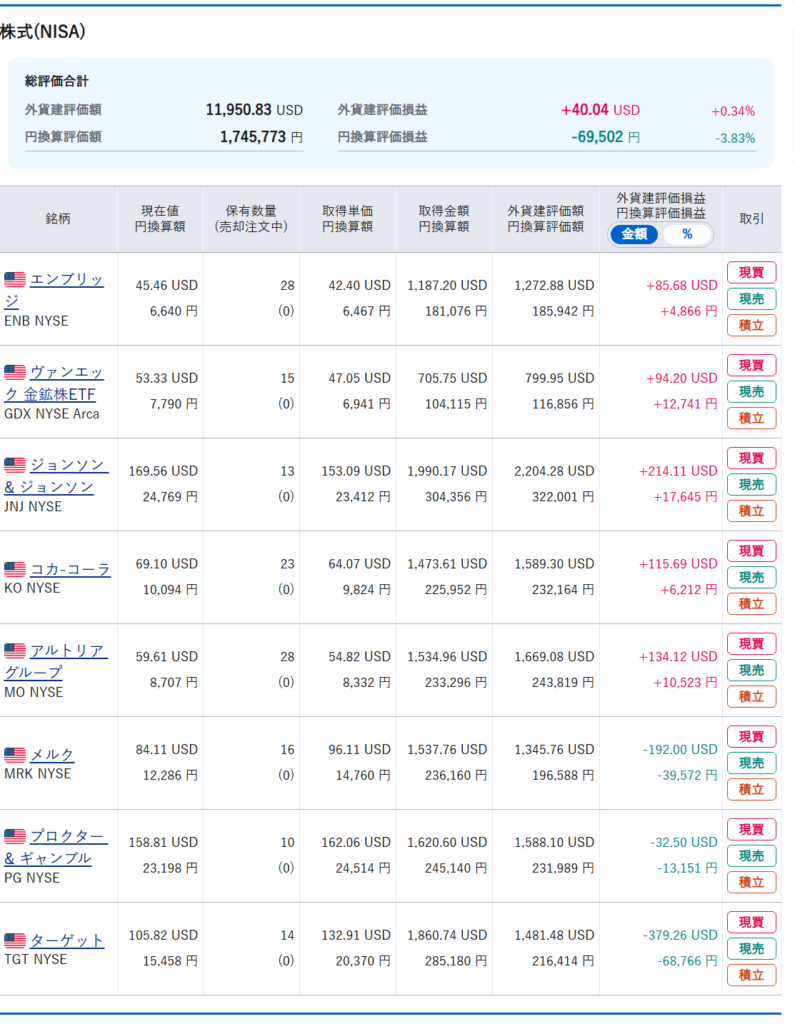This screenshot has height=1024, width=795.
Task: Open the メルク stock link
Action: 52,755
